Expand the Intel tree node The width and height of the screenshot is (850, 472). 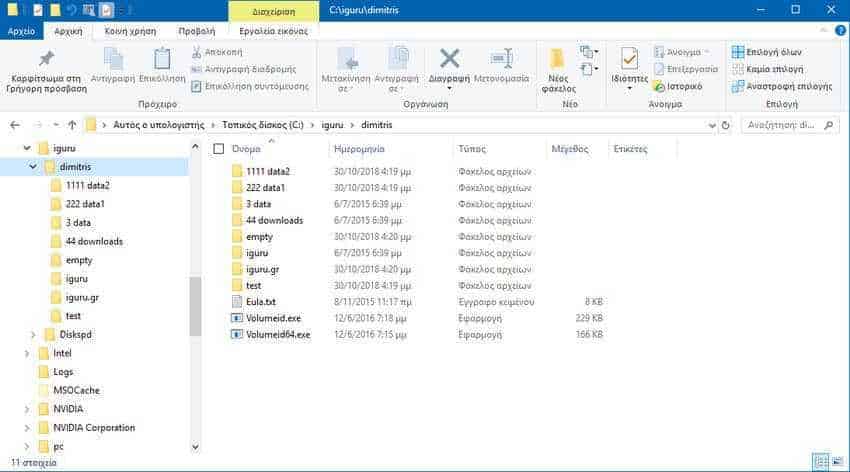pos(27,353)
